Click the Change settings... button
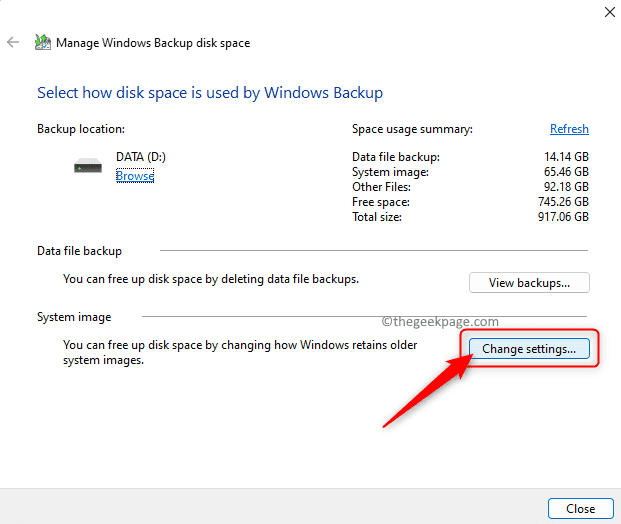Screen dimensions: 621x524 point(529,349)
